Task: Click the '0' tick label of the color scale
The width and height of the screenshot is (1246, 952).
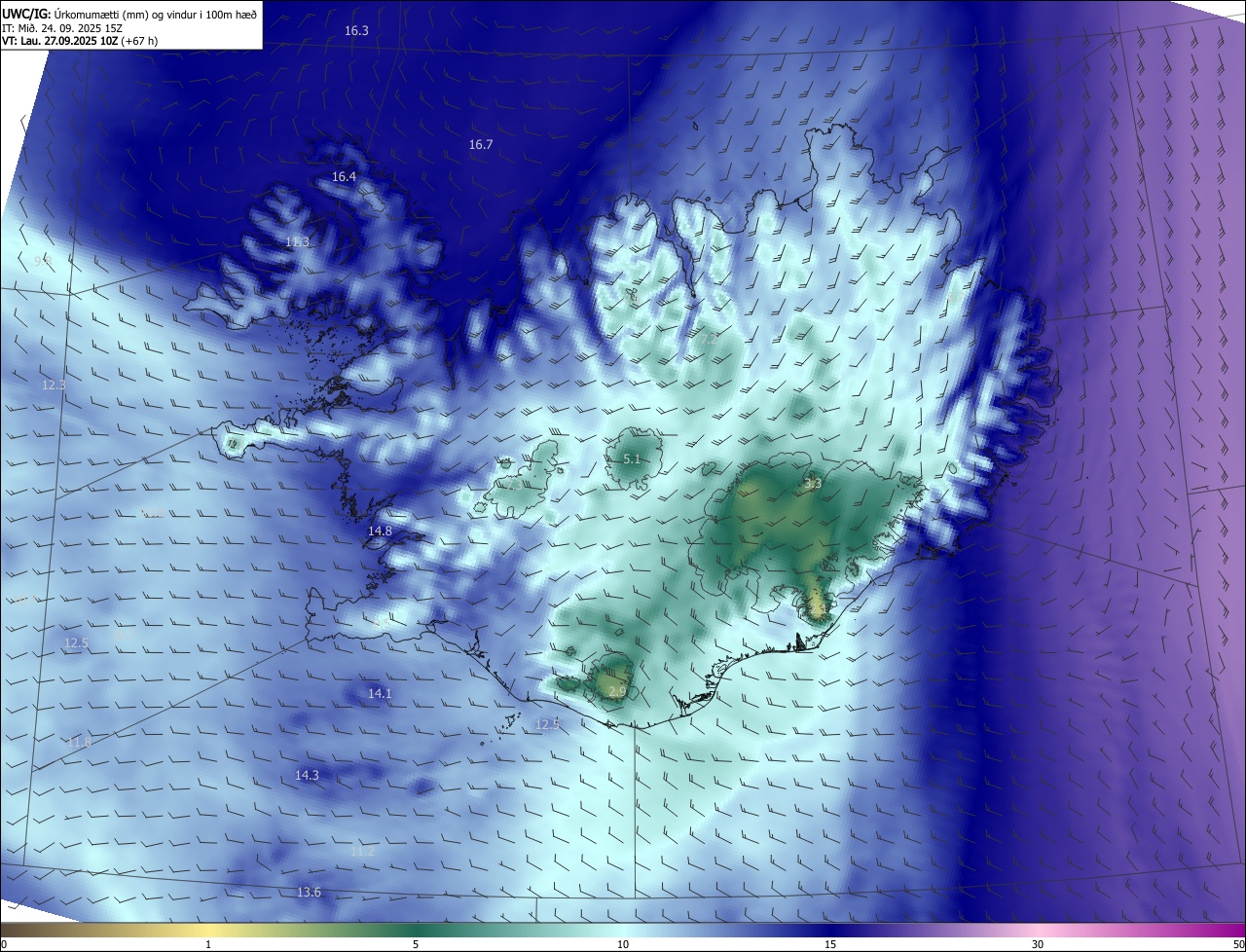Action: coord(4,944)
